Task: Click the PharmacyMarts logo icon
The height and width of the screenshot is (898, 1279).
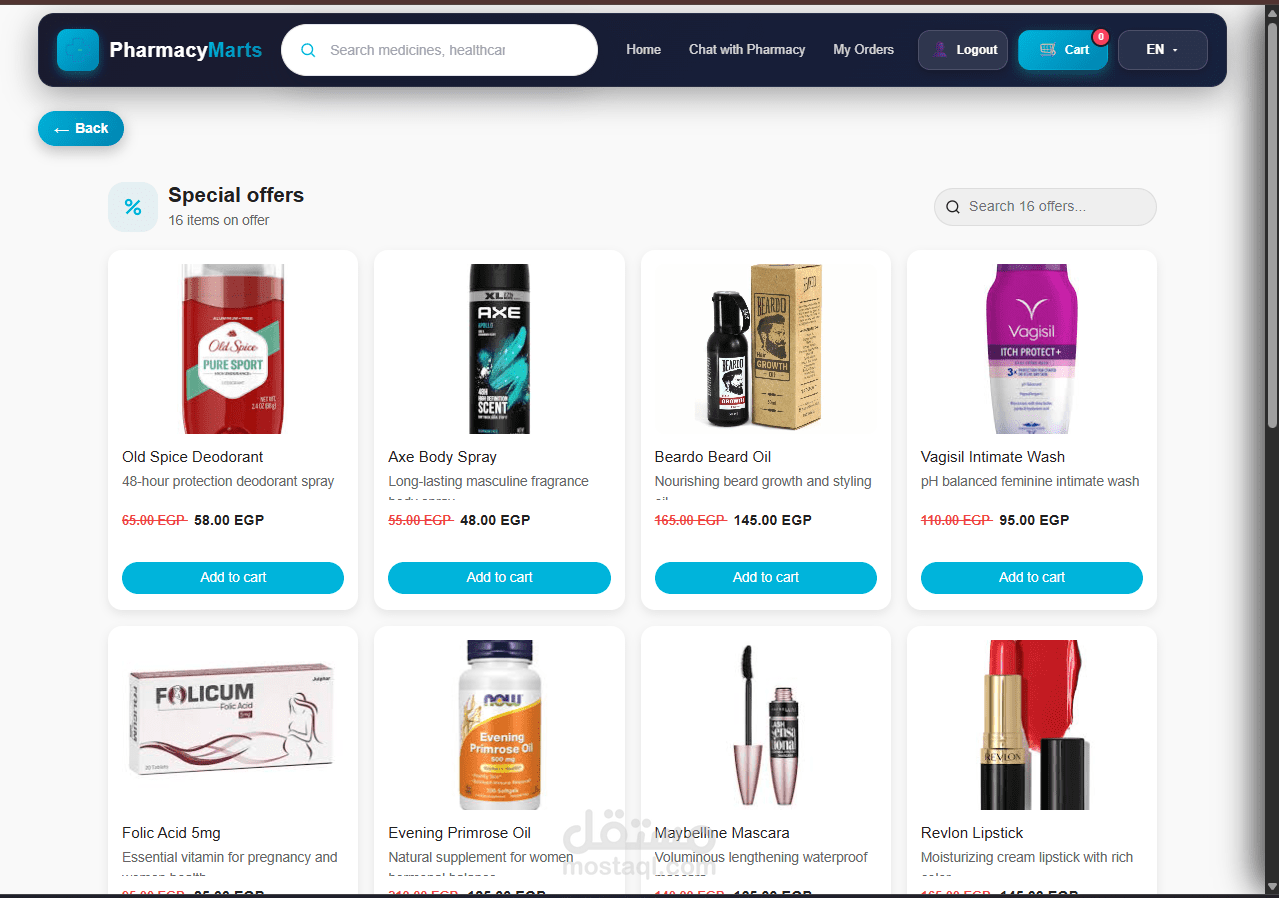Action: coord(78,50)
